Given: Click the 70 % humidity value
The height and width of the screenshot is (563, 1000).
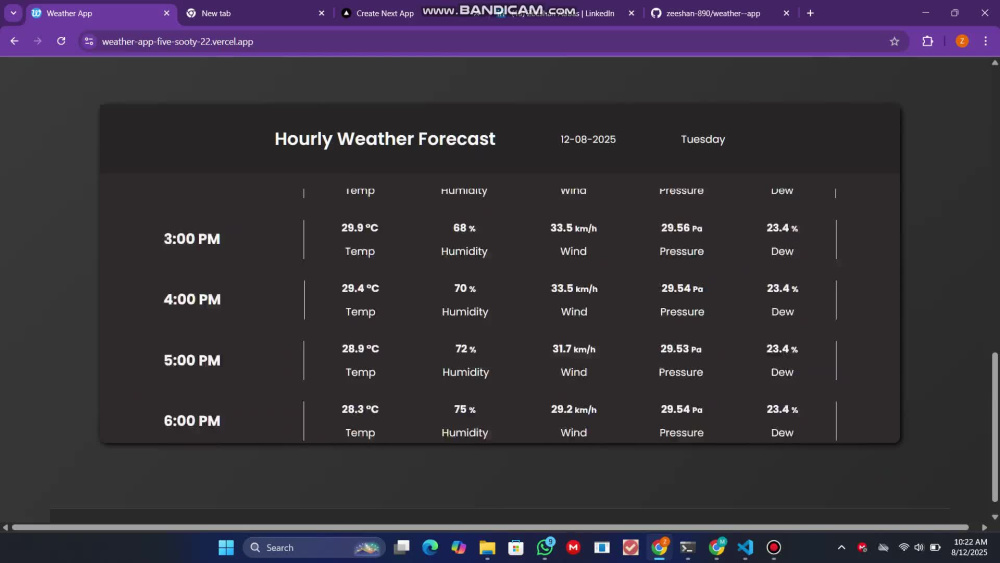Looking at the screenshot, I should point(465,289).
